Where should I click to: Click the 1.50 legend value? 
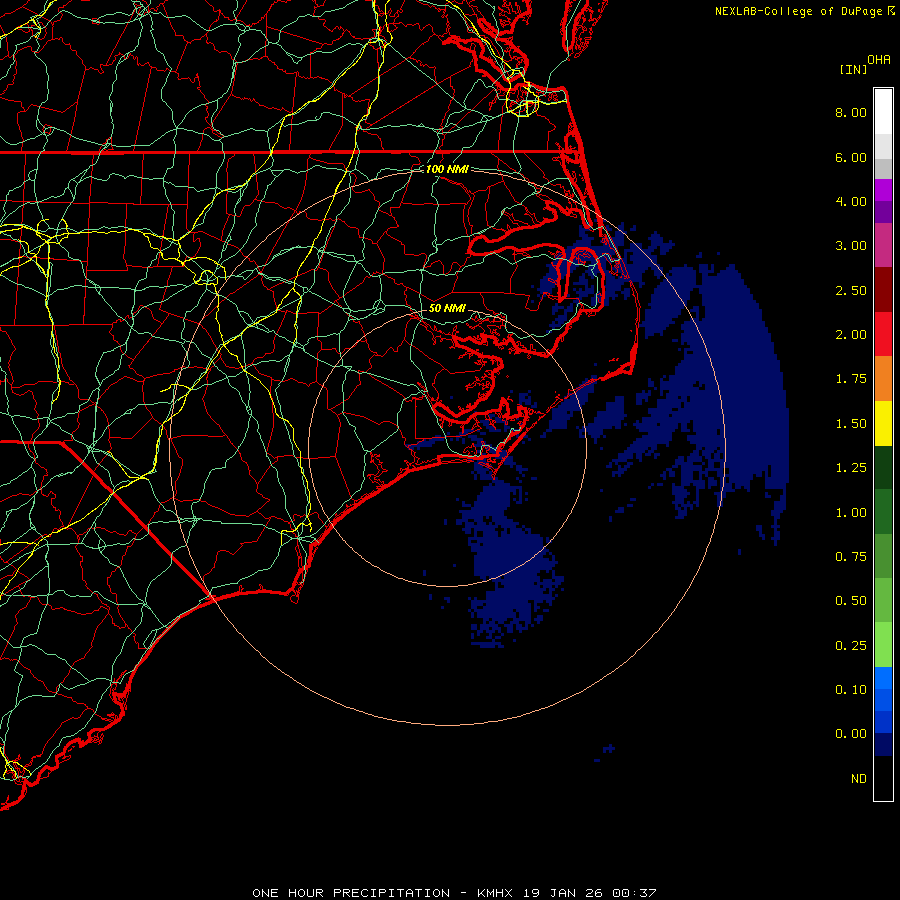pos(851,424)
